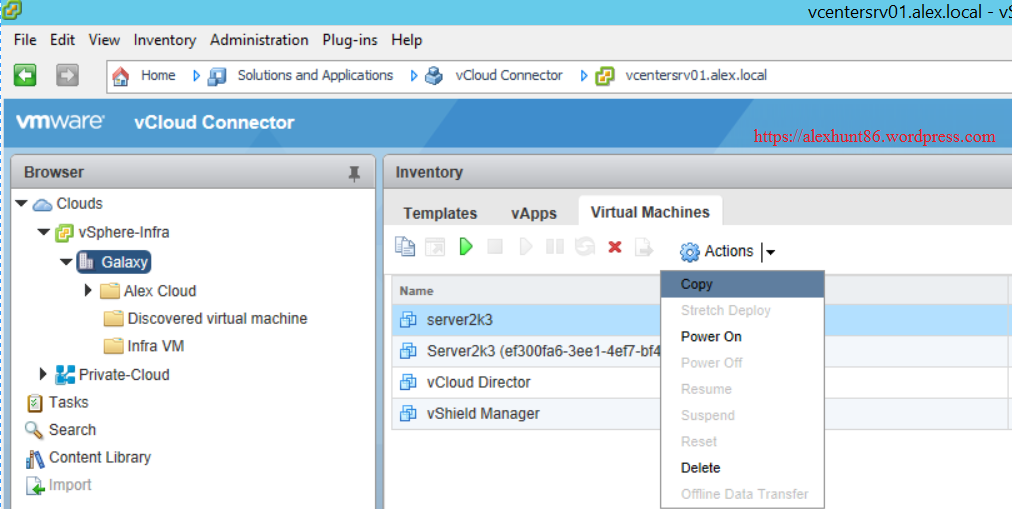This screenshot has height=509, width=1012.
Task: Open Tasks in the Browser panel
Action: tap(68, 402)
